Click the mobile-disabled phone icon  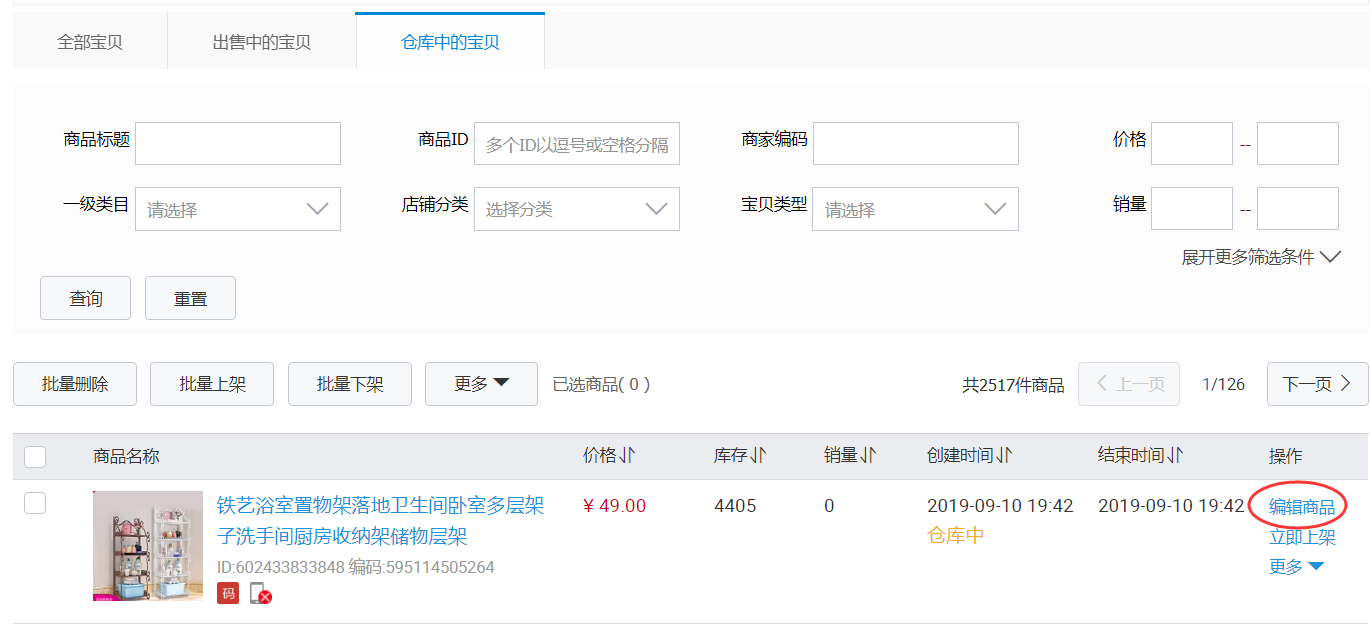click(x=260, y=593)
